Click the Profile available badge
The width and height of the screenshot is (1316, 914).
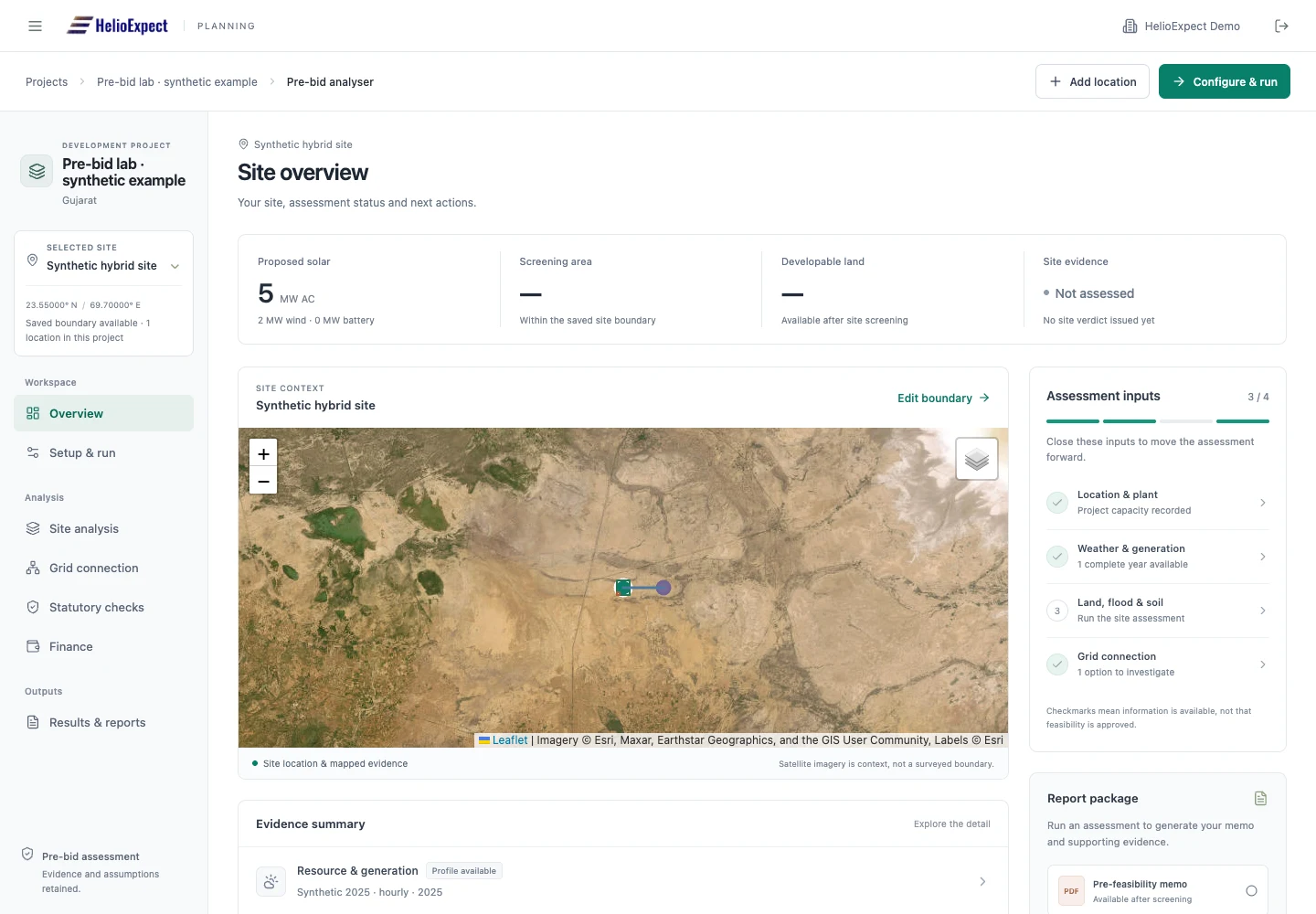click(x=464, y=871)
